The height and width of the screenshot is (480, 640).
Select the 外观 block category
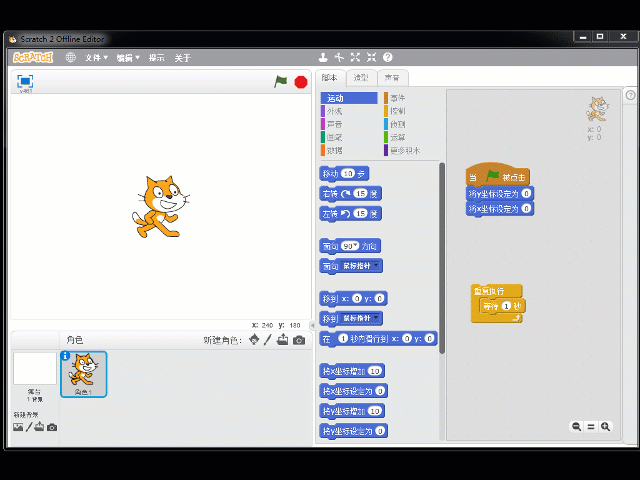coord(349,111)
